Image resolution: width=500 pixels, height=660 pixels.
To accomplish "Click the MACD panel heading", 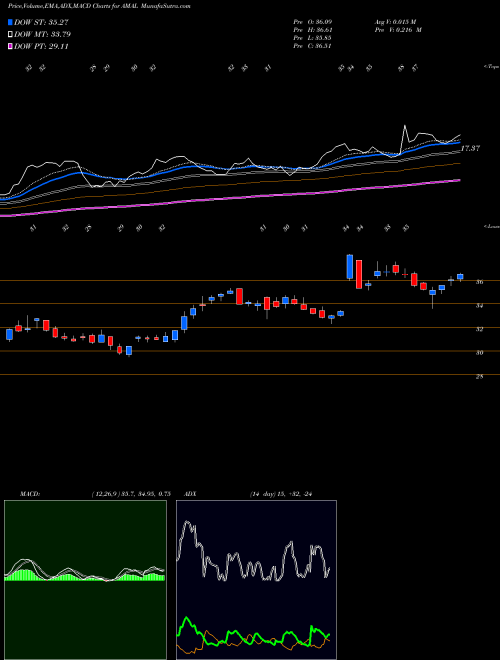I will [30, 494].
